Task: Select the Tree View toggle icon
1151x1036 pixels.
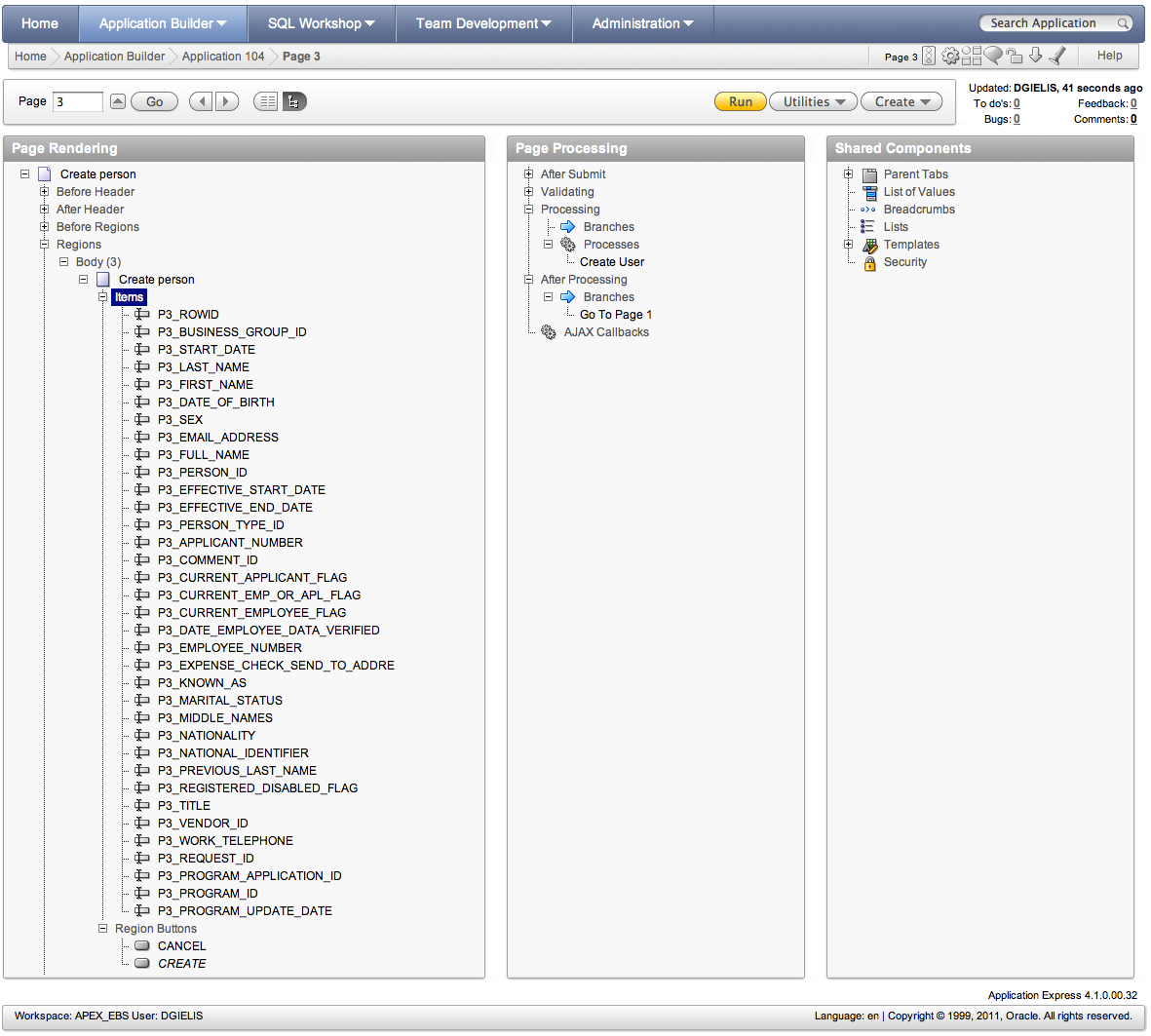Action: pos(293,101)
